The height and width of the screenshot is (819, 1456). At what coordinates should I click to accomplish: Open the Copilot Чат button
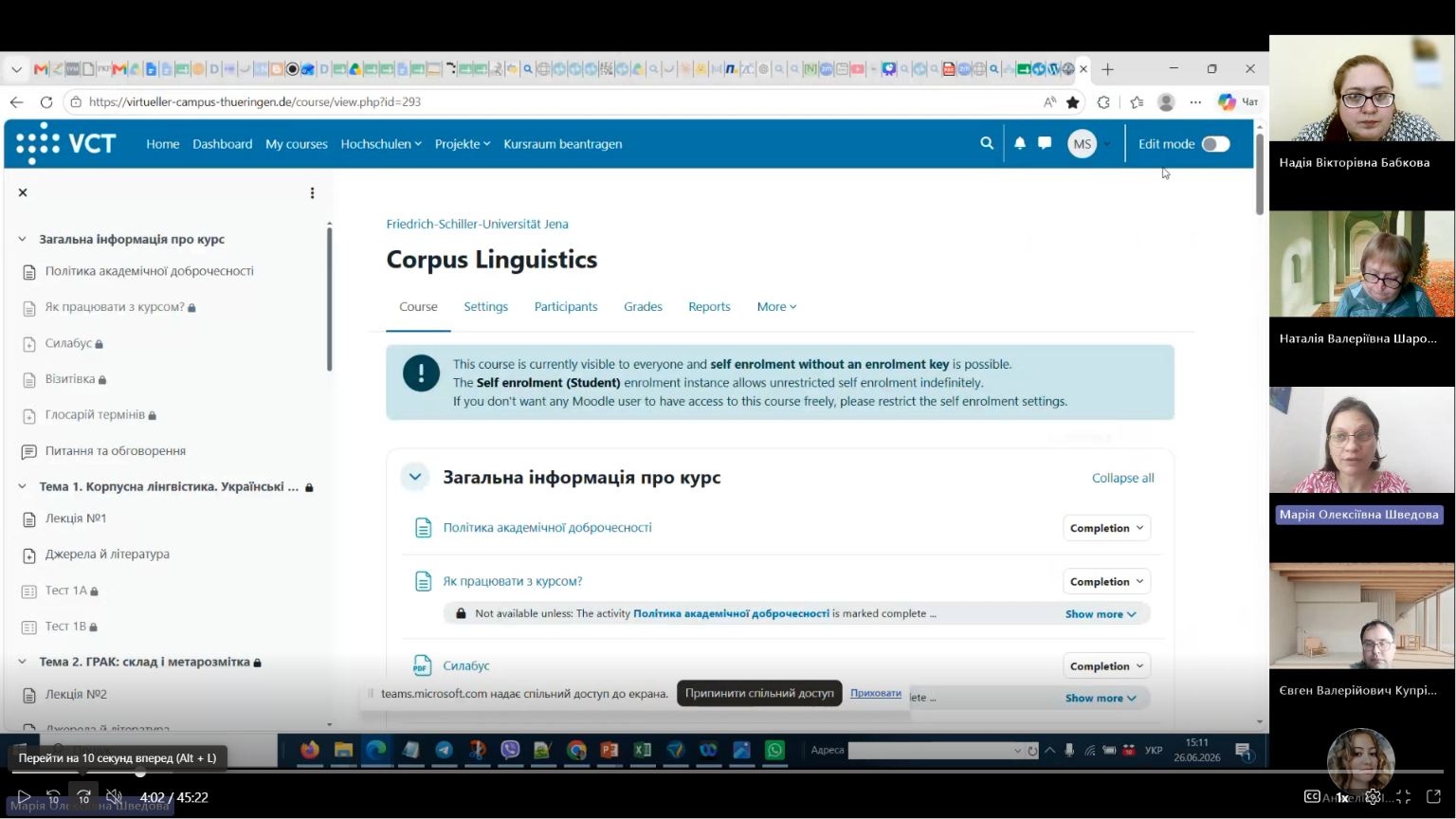(x=1238, y=101)
